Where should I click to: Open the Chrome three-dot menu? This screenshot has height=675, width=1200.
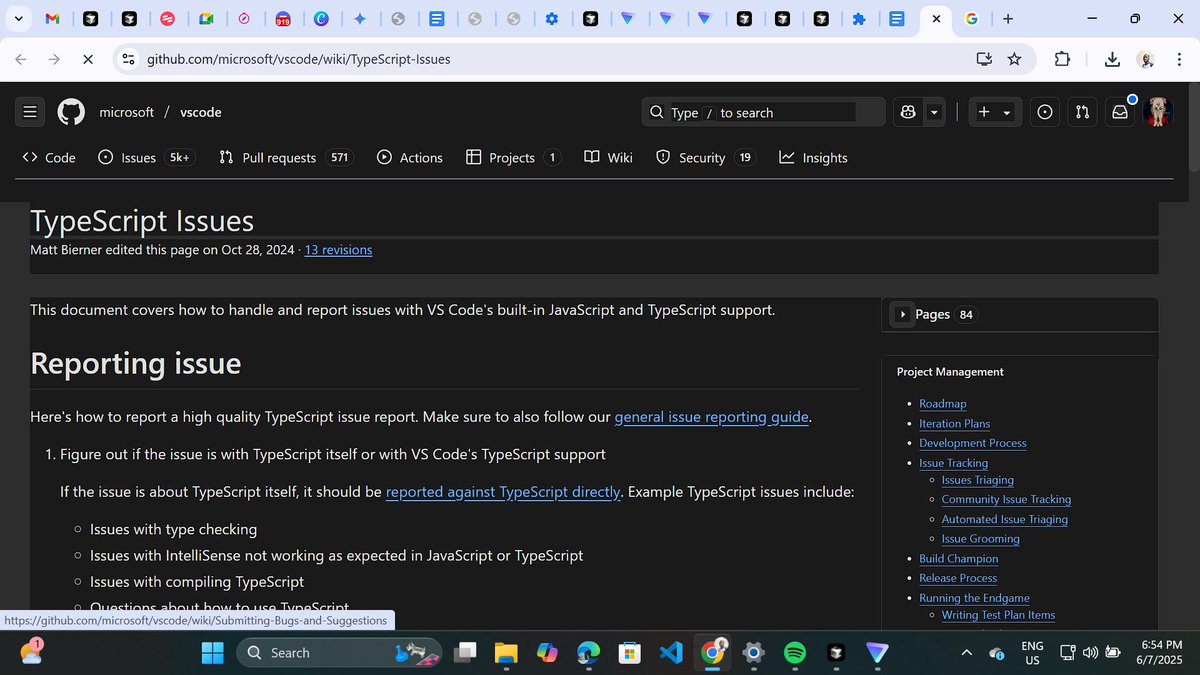[x=1178, y=59]
